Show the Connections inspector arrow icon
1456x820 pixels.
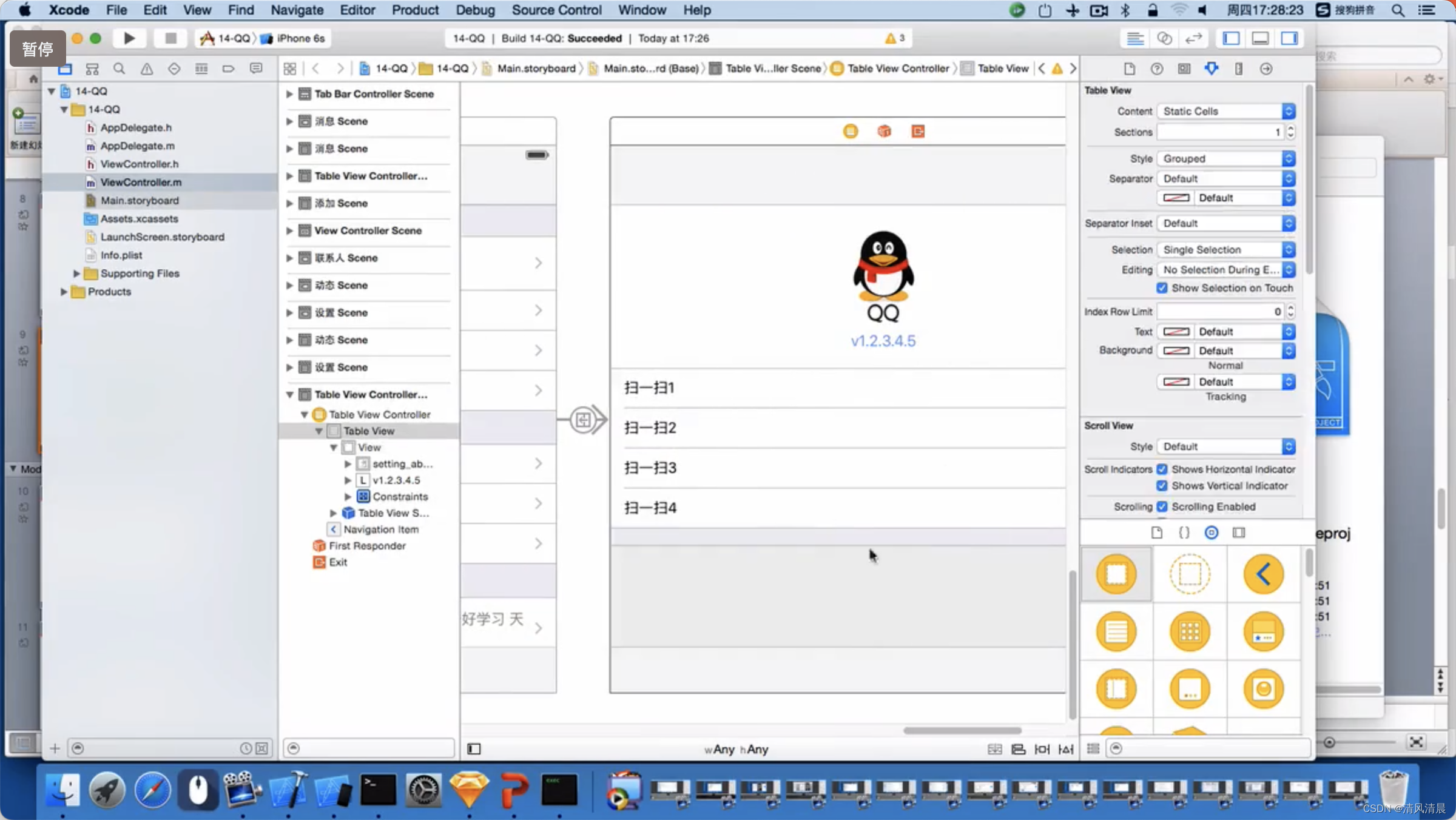1266,69
